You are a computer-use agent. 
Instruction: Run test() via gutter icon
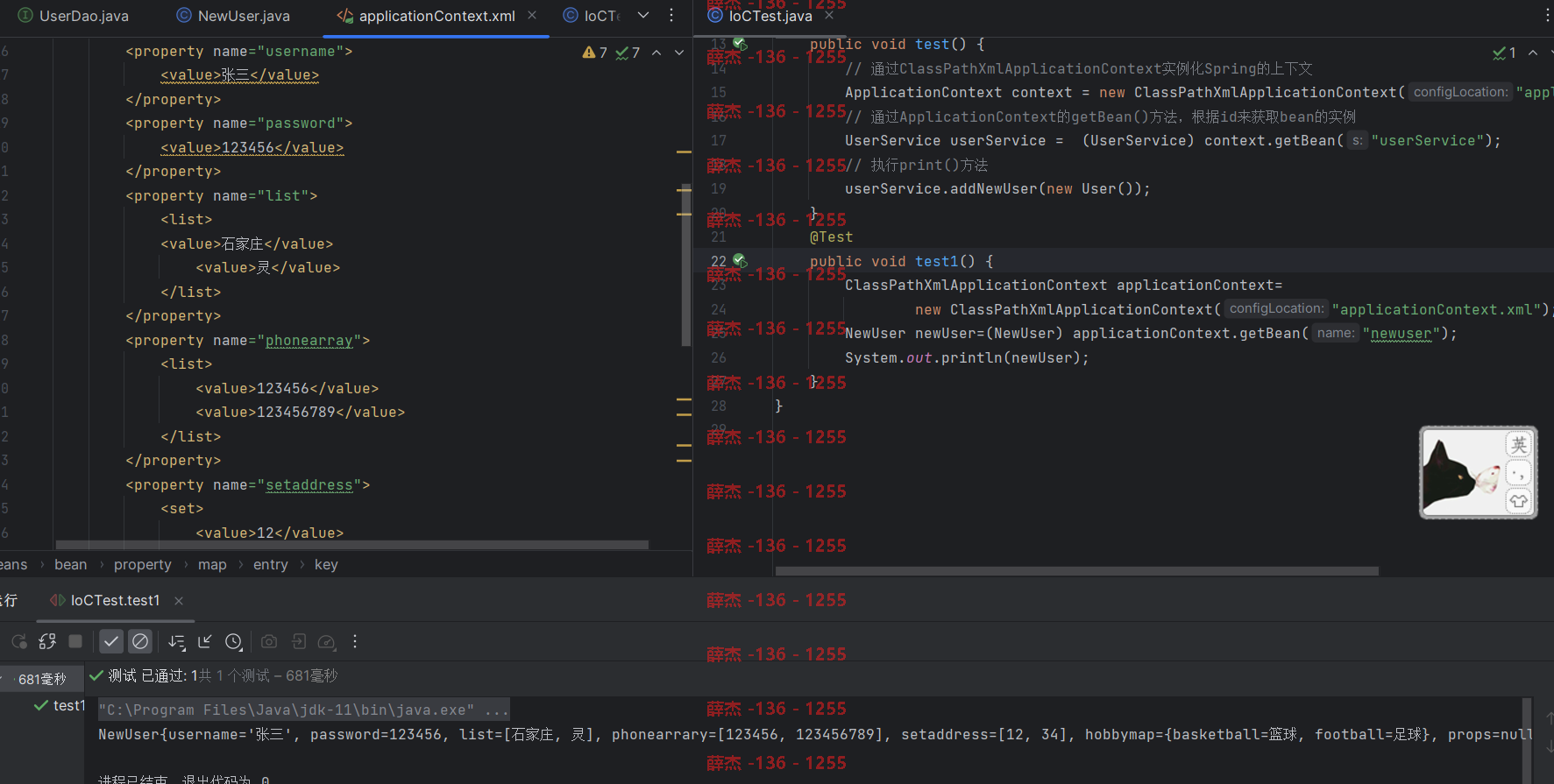pyautogui.click(x=740, y=44)
